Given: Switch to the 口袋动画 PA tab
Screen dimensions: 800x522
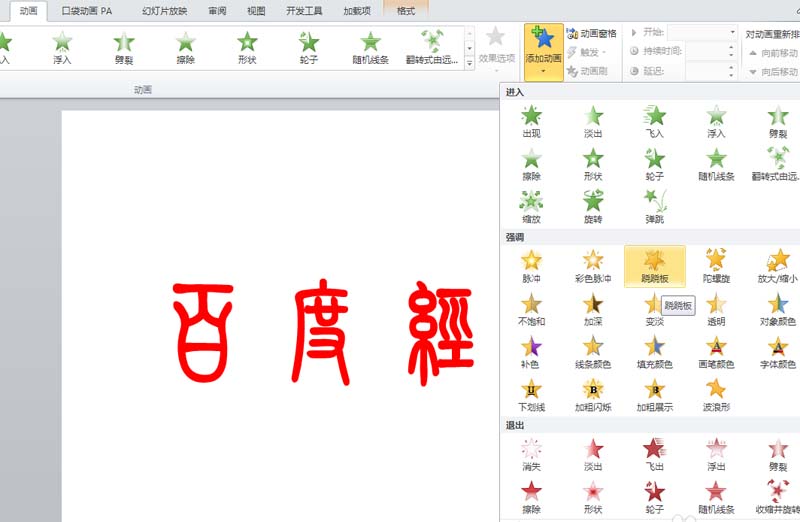Looking at the screenshot, I should click(86, 11).
